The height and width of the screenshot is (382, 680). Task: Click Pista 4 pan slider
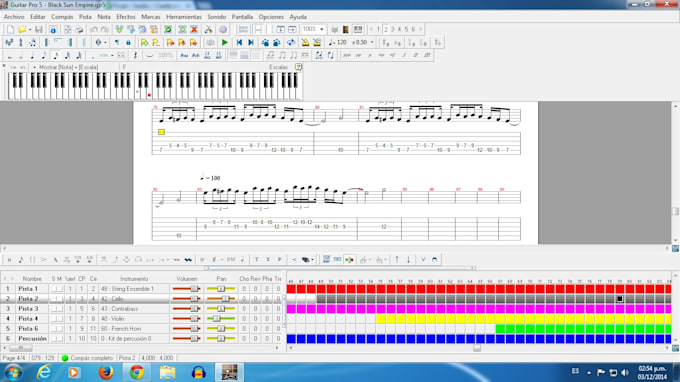pos(221,319)
